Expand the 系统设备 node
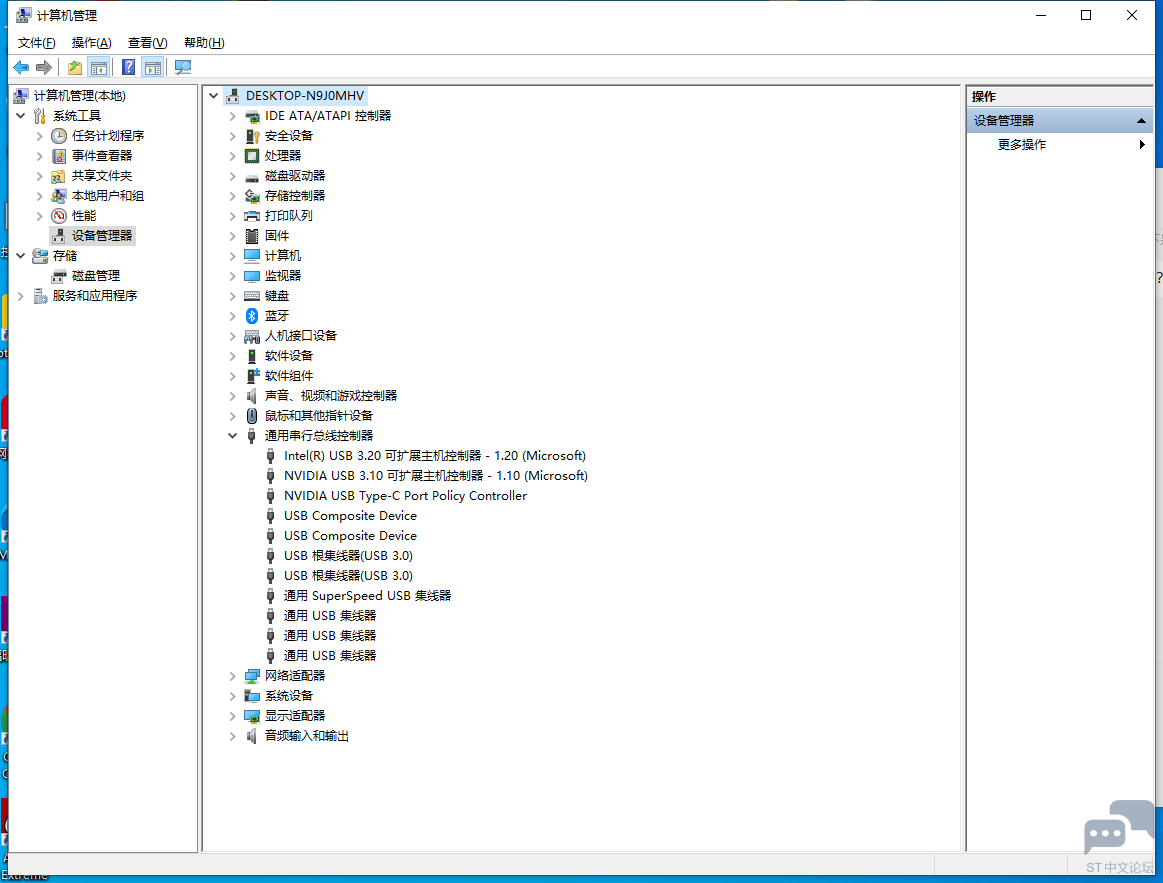Viewport: 1163px width, 883px height. click(x=232, y=696)
